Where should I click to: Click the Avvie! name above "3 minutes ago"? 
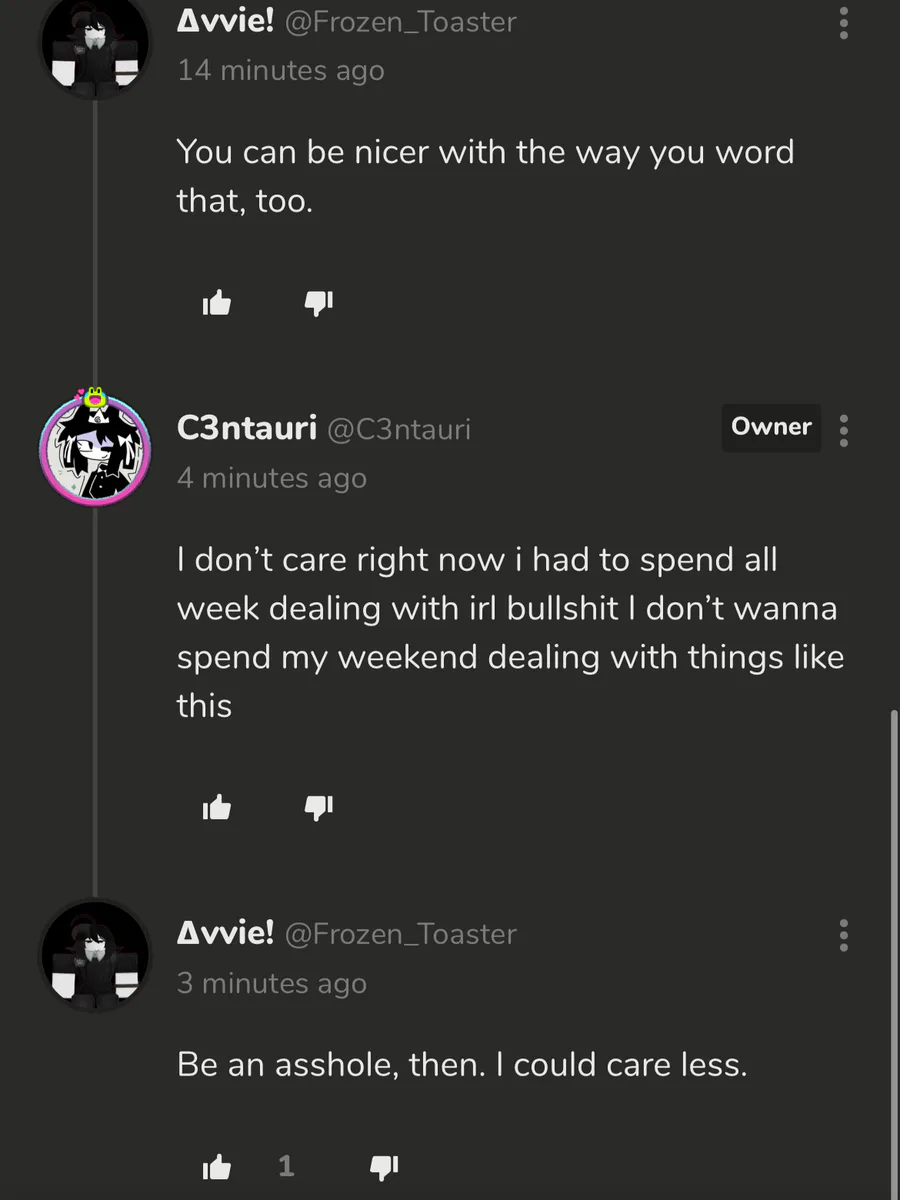pyautogui.click(x=225, y=933)
